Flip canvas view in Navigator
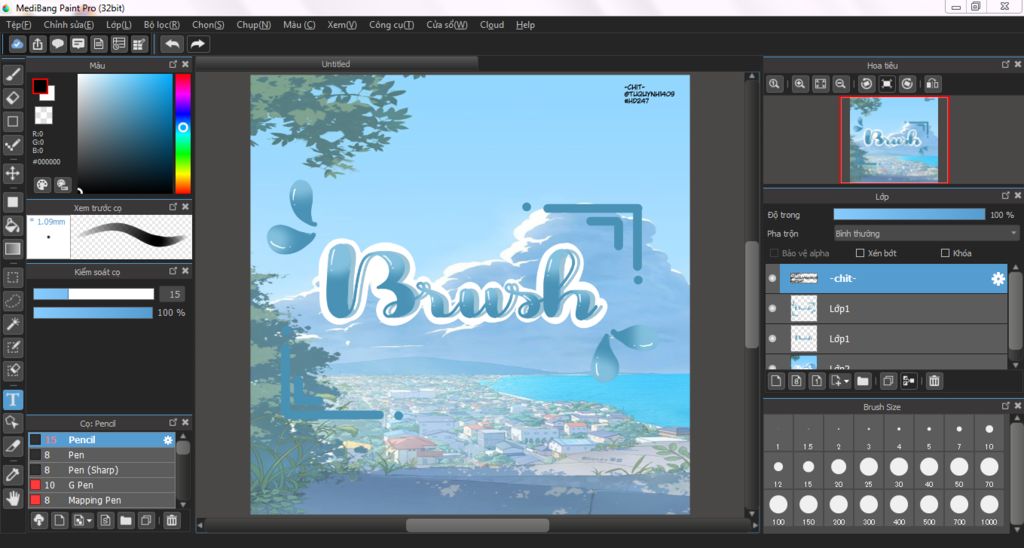Image resolution: width=1024 pixels, height=548 pixels. pyautogui.click(x=933, y=84)
